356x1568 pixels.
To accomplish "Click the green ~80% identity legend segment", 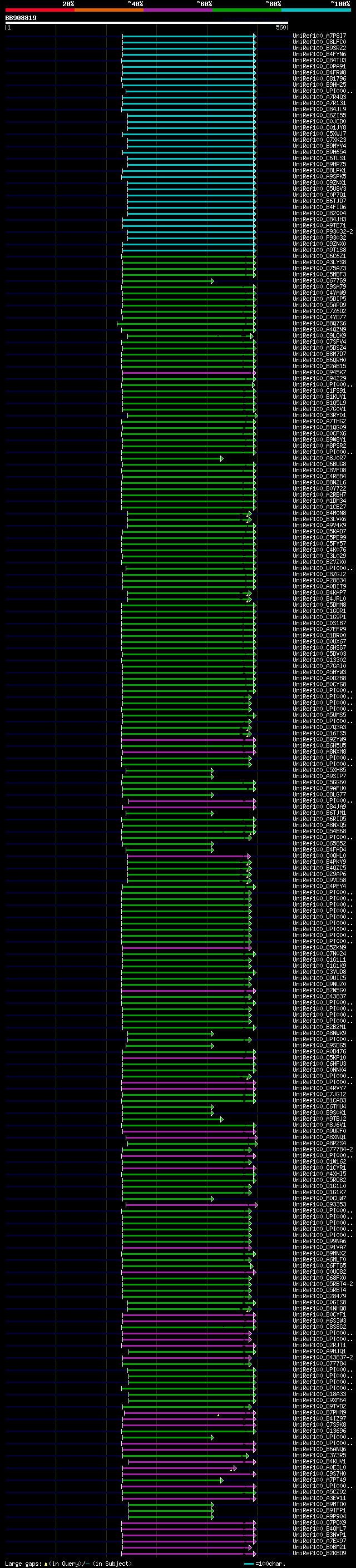I will coord(247,10).
